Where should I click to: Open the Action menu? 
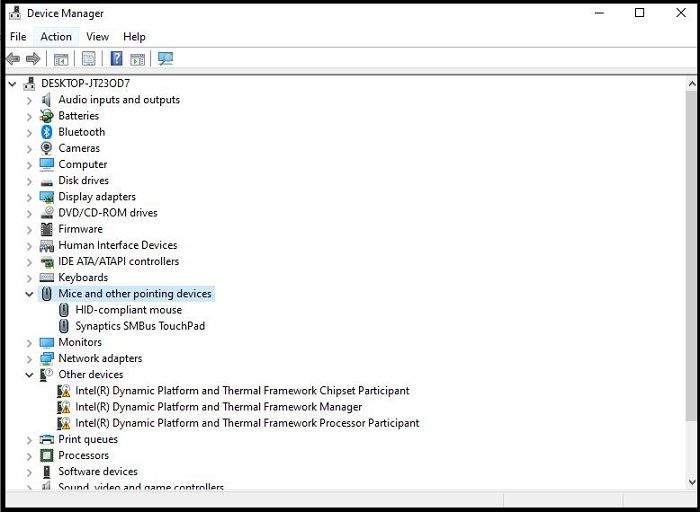56,37
